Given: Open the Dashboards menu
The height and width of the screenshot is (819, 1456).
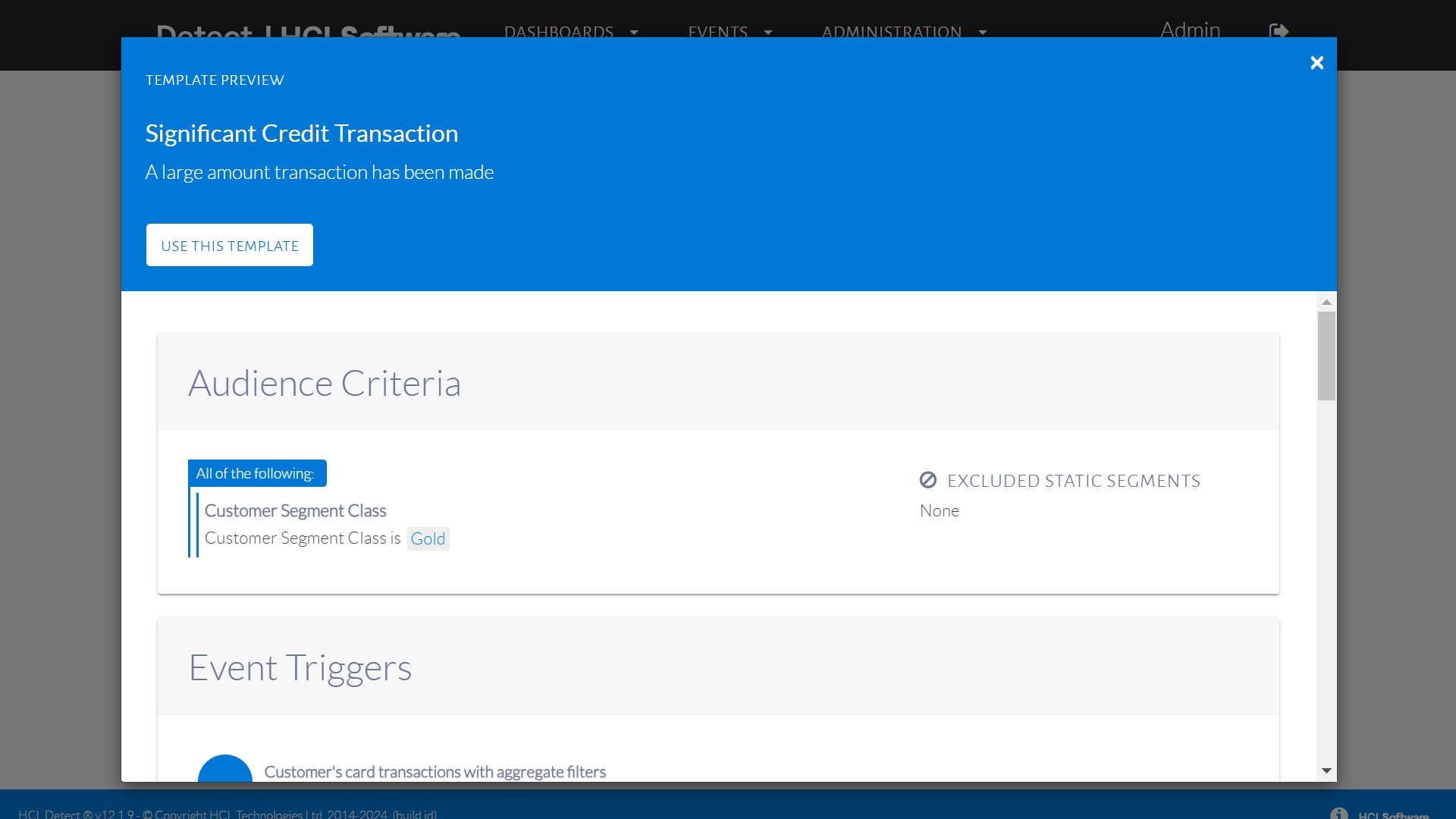Looking at the screenshot, I should tap(559, 32).
